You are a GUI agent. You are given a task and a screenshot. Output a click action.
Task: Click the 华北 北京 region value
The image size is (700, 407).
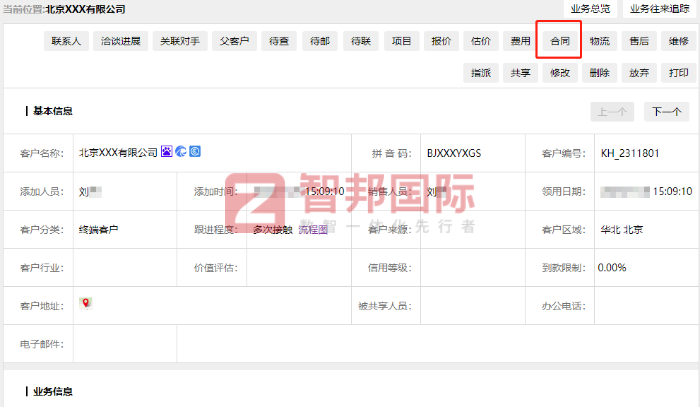tap(621, 229)
